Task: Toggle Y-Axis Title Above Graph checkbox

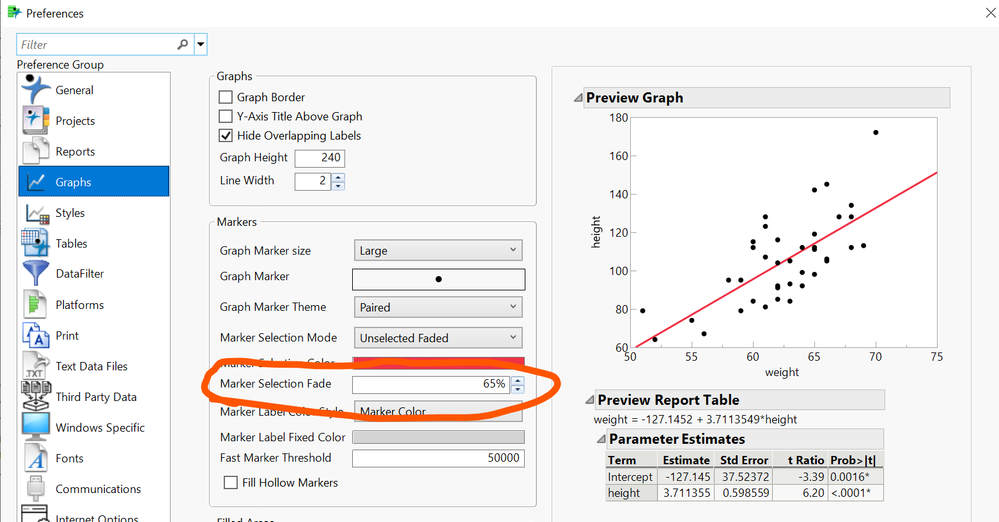Action: click(x=226, y=117)
